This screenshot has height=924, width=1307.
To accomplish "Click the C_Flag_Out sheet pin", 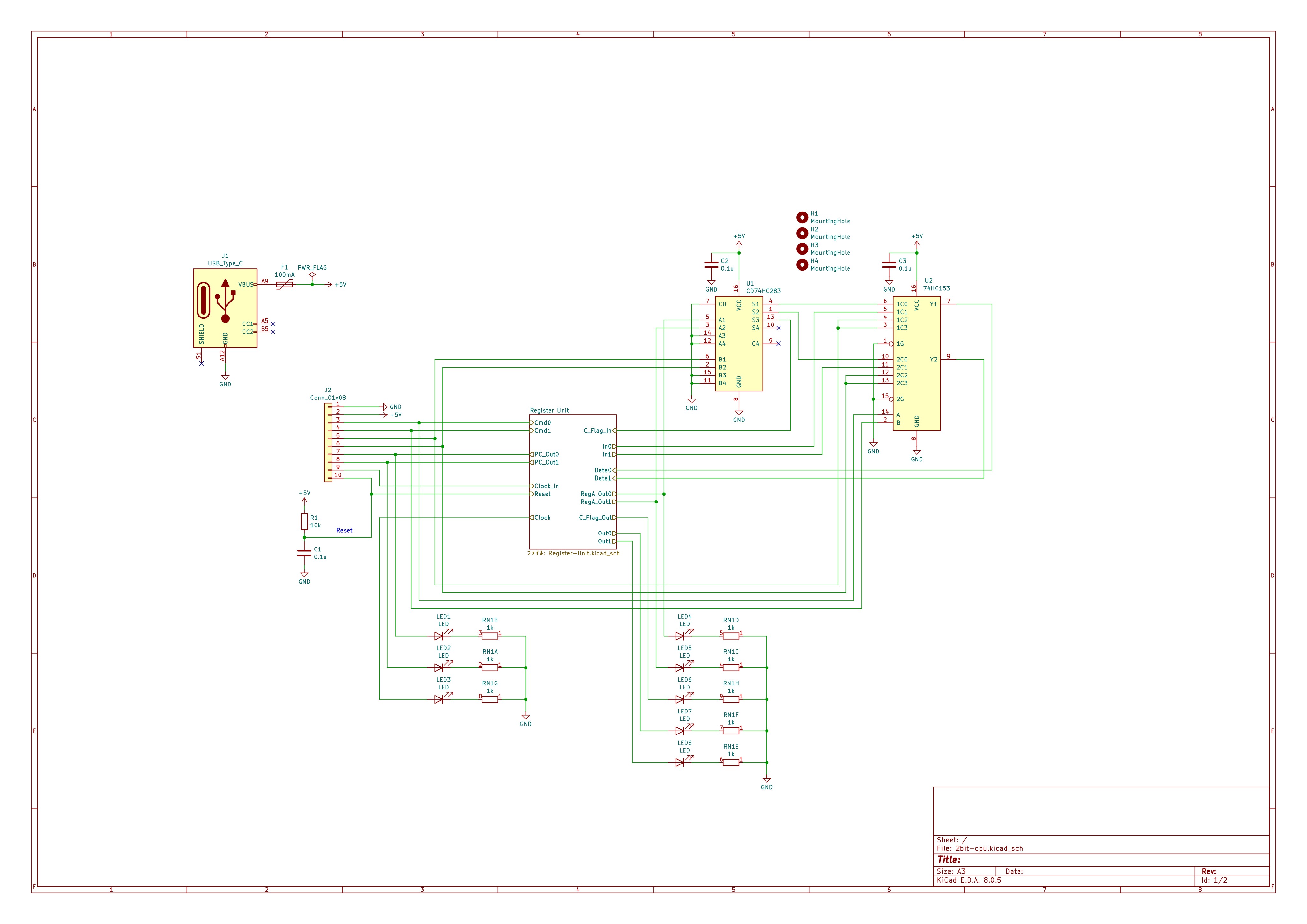I will (597, 518).
